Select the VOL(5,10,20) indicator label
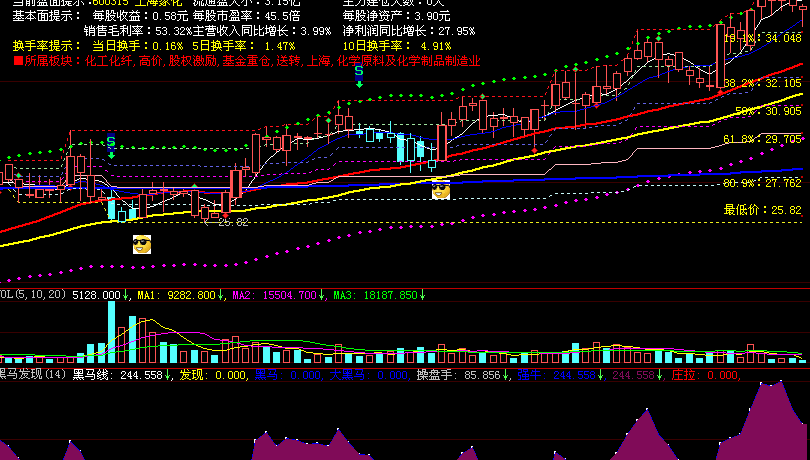 [x=33, y=295]
